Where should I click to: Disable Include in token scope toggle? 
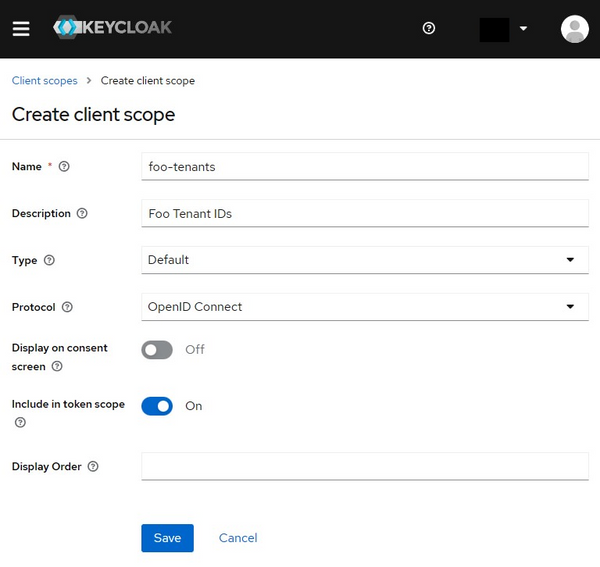coord(157,406)
